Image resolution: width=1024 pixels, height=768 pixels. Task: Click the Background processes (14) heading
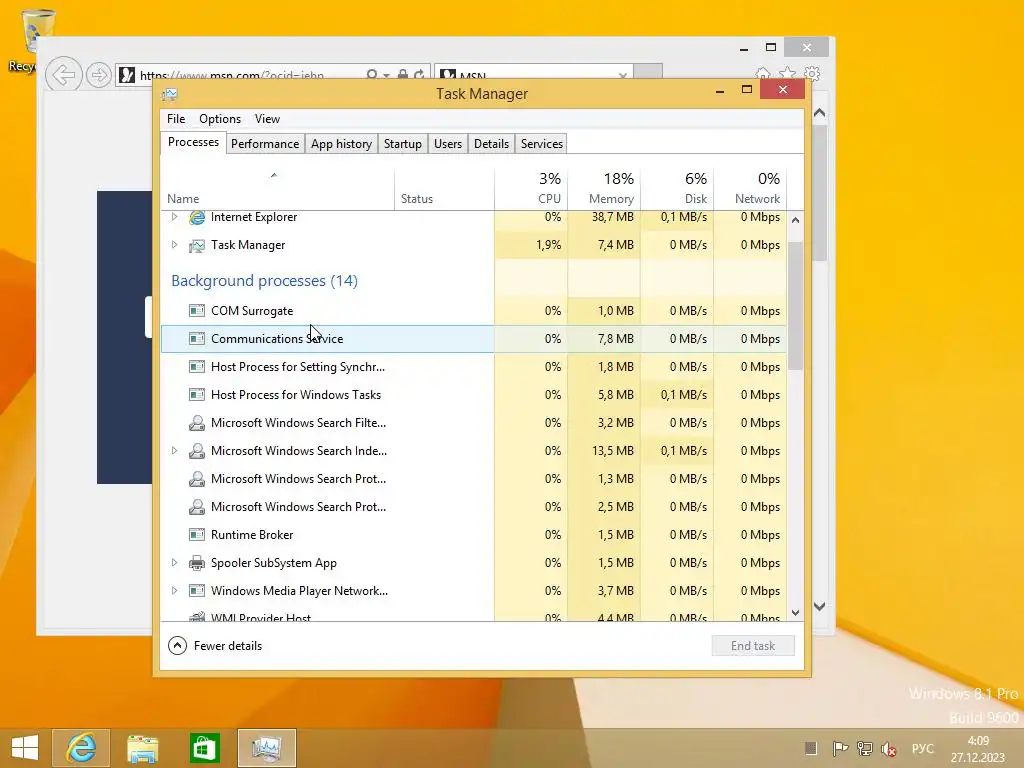coord(264,281)
